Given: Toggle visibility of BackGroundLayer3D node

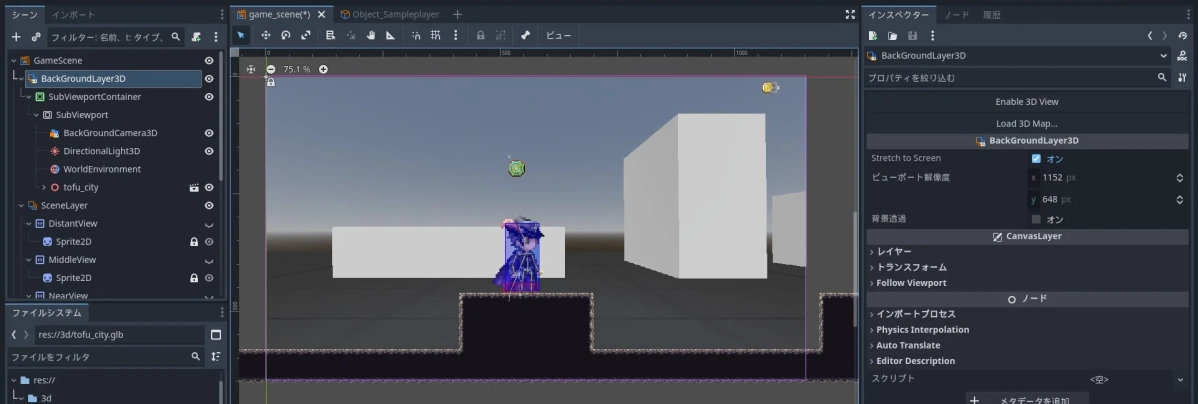Looking at the screenshot, I should coord(209,79).
